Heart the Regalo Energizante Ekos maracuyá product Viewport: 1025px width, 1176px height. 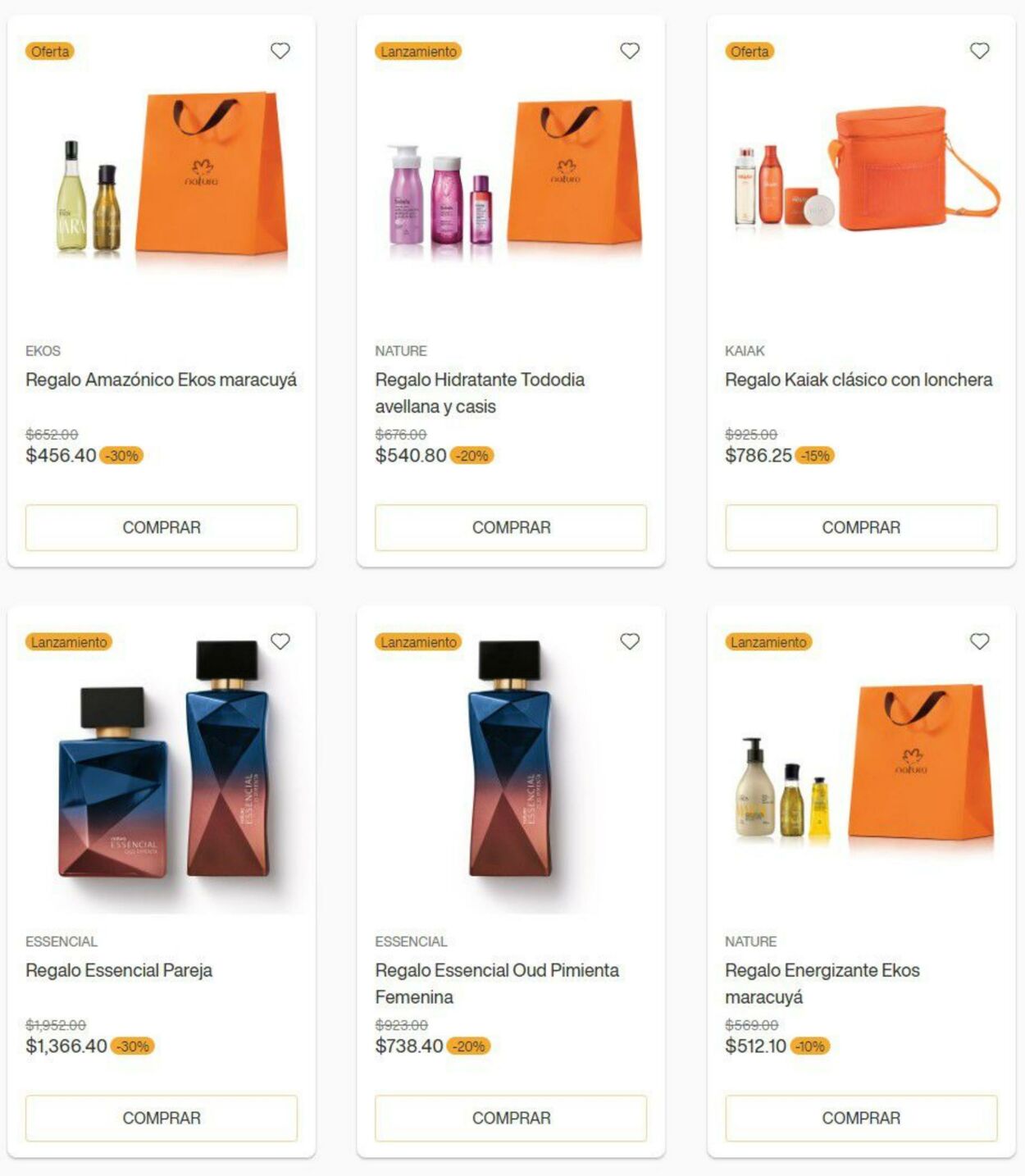pos(980,641)
